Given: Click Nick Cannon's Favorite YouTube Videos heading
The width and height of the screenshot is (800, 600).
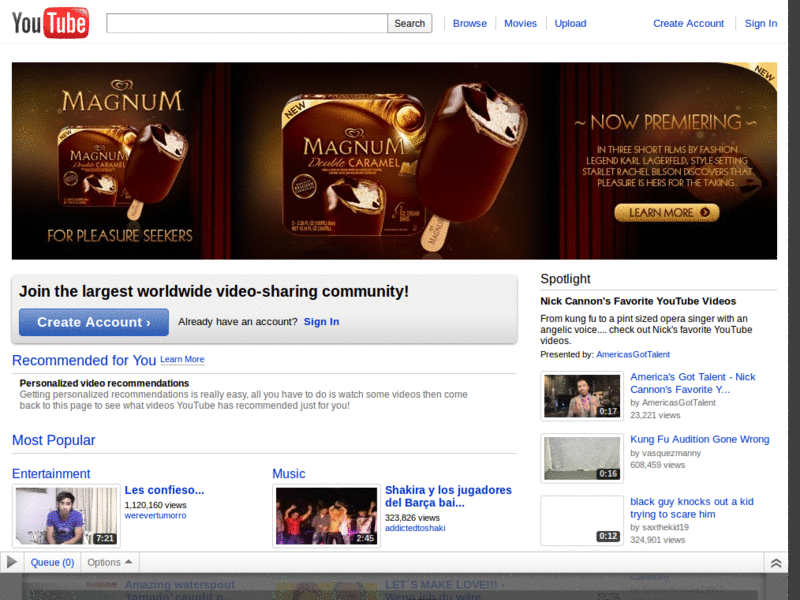Looking at the screenshot, I should (x=638, y=301).
